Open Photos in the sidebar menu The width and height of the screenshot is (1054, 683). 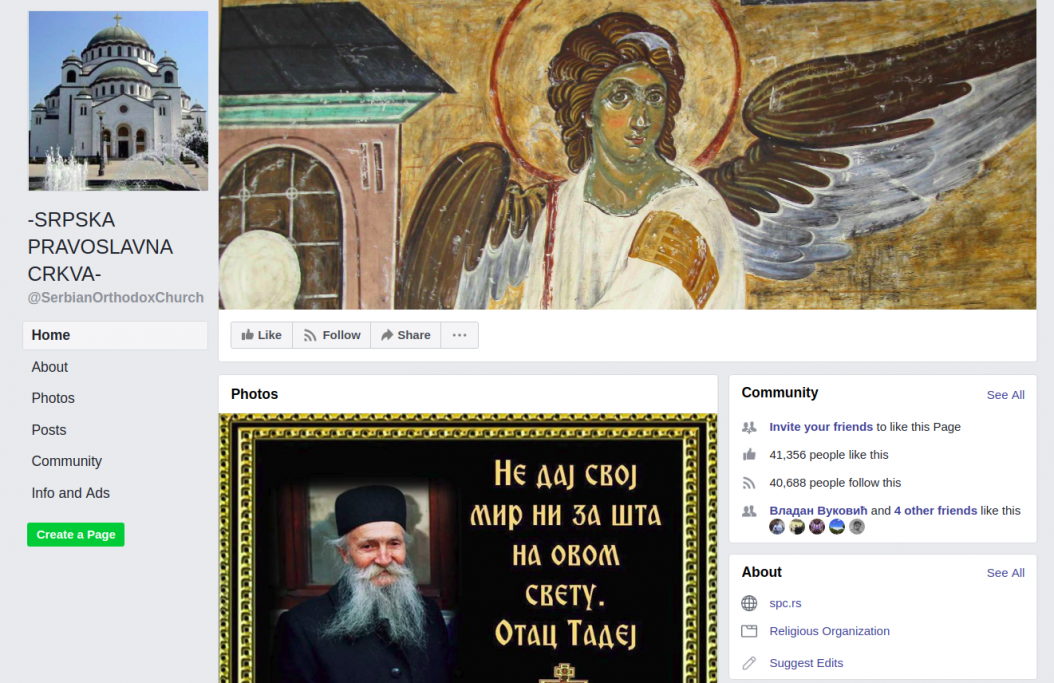tap(53, 398)
